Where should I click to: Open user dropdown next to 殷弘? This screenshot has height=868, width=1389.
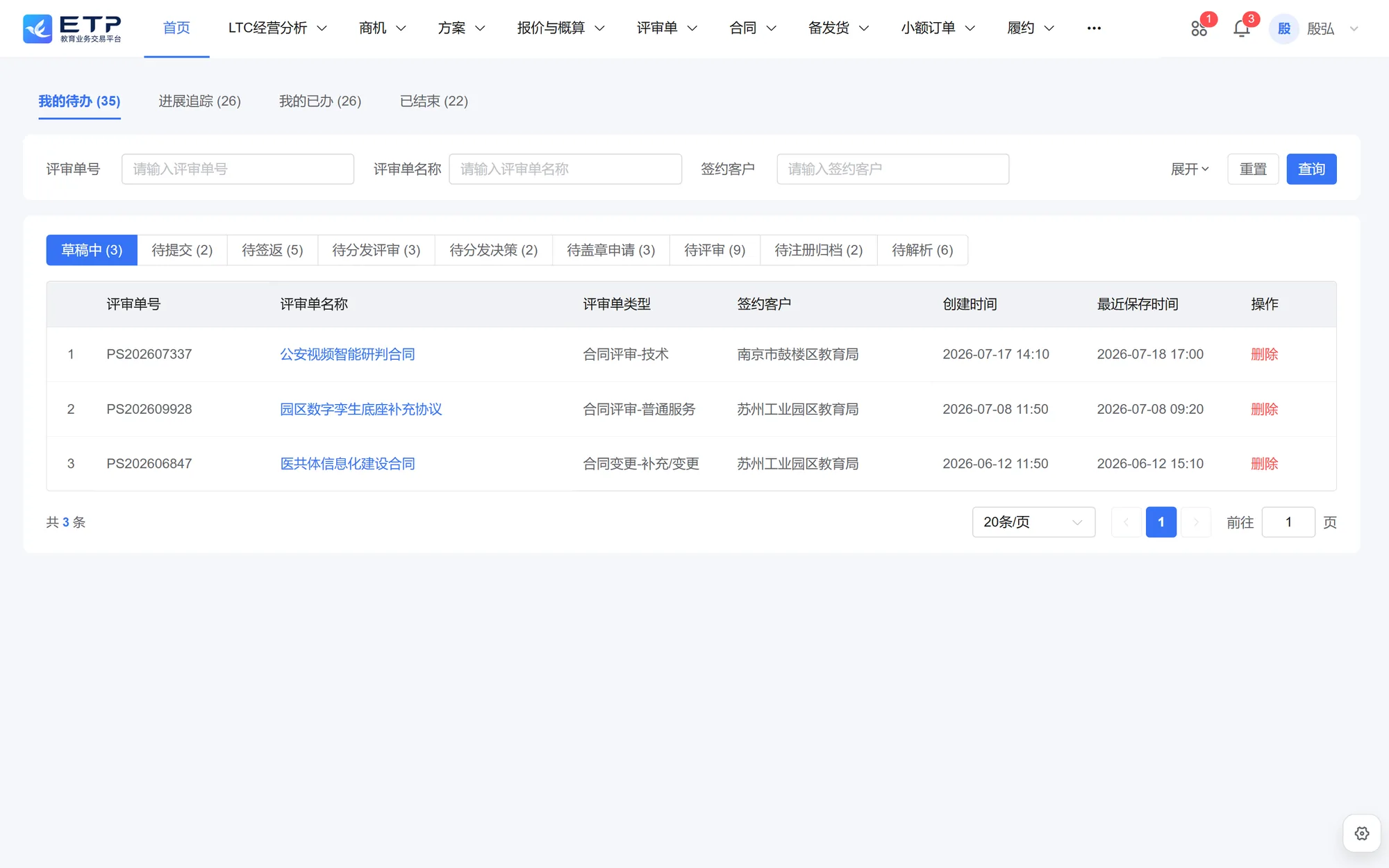point(1354,28)
